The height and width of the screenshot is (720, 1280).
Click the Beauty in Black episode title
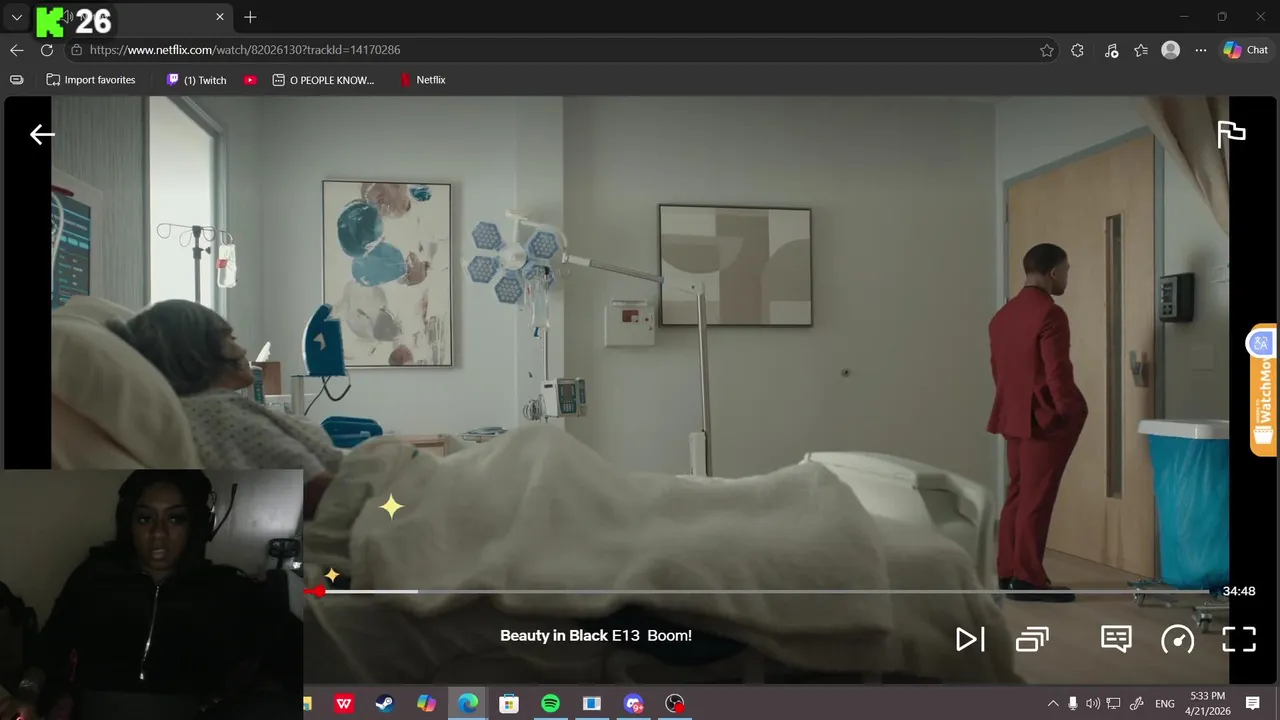tap(596, 635)
